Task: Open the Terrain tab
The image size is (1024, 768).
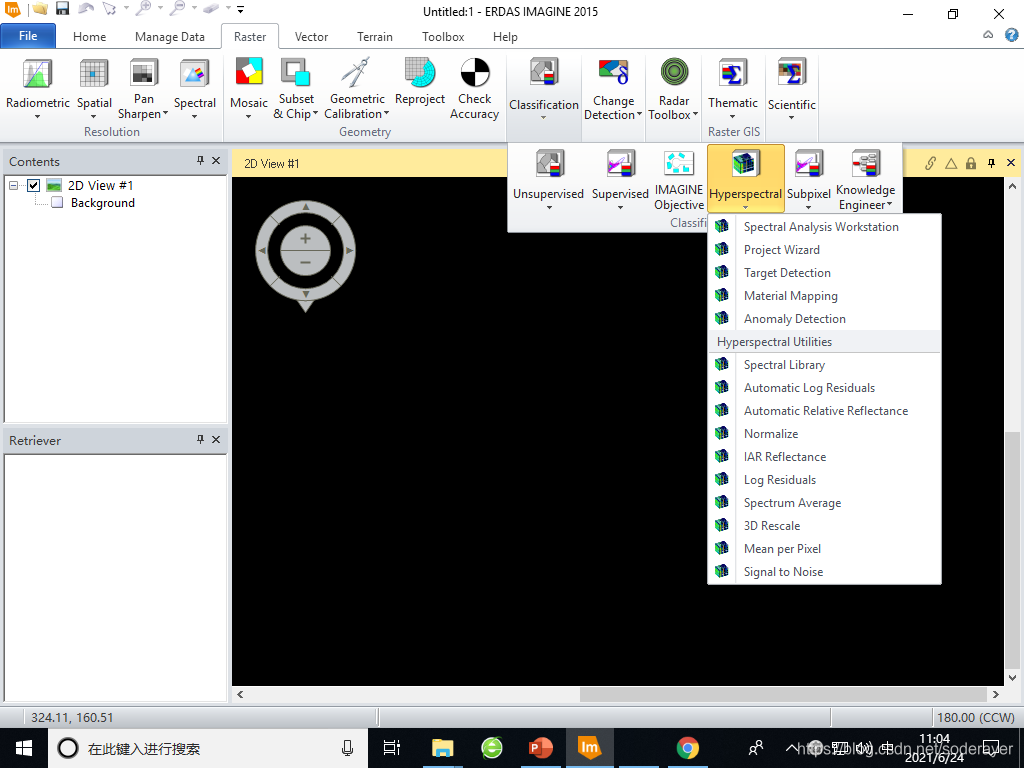Action: (x=375, y=37)
